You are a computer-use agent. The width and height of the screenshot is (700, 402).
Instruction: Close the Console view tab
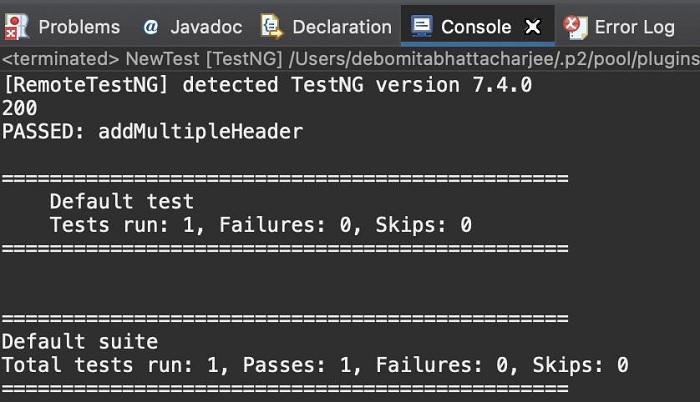pos(533,27)
